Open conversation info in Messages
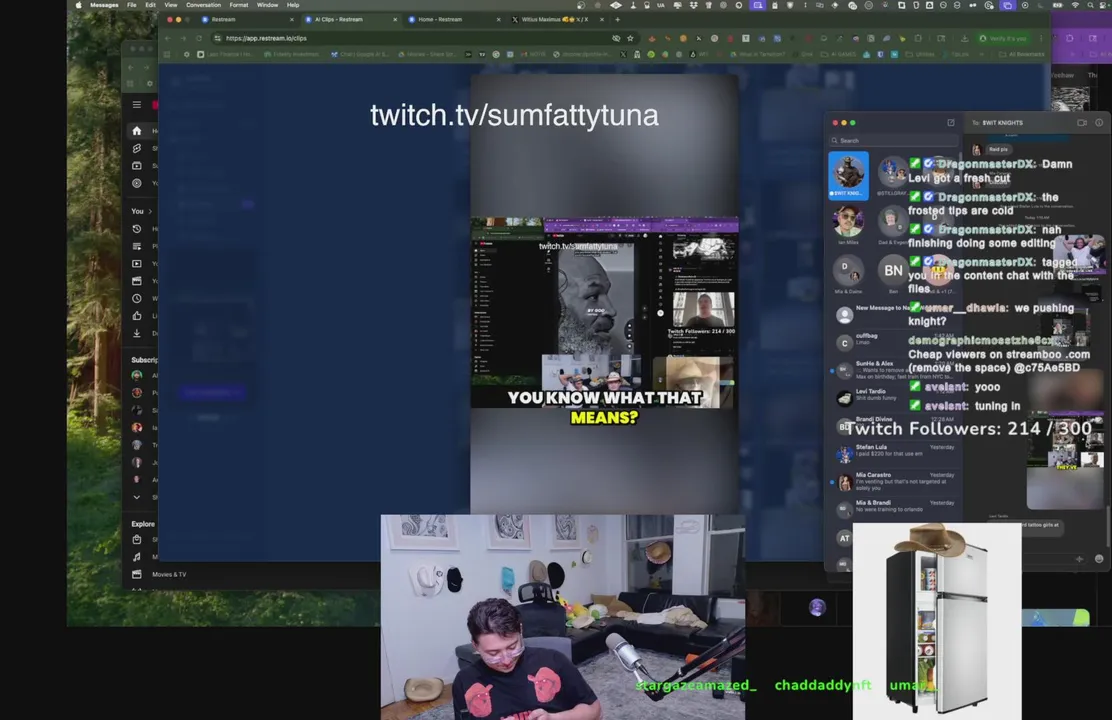The height and width of the screenshot is (720, 1112). [x=1099, y=123]
